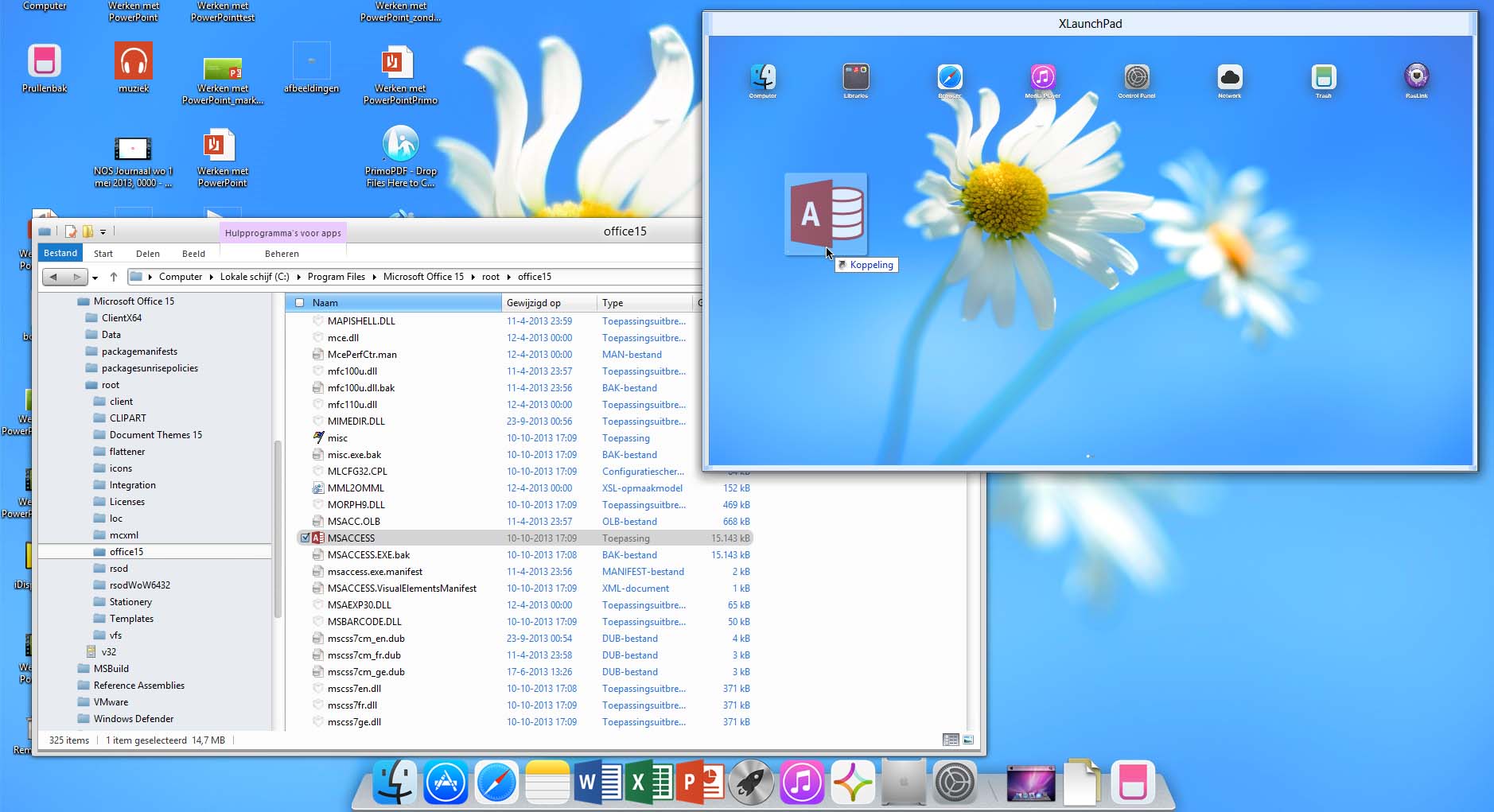
Task: Uncheck the MSACCESS file checkbox
Action: click(x=305, y=538)
